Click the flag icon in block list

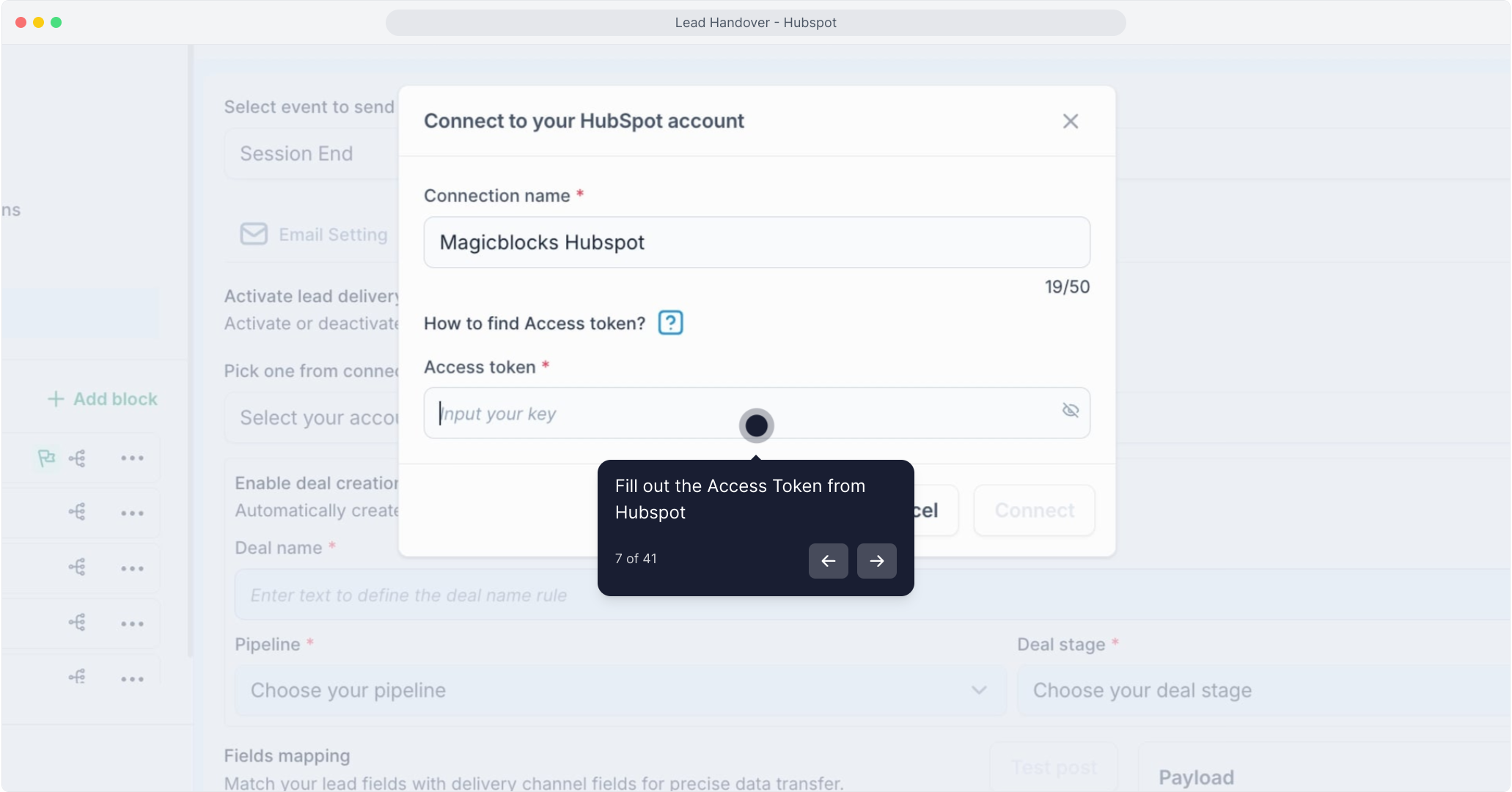(x=46, y=458)
